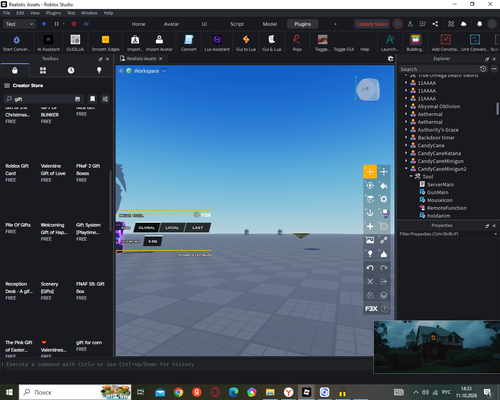This screenshot has height=400, width=500.
Task: Select the RemoteFunction item in Explorer
Action: pyautogui.click(x=447, y=208)
